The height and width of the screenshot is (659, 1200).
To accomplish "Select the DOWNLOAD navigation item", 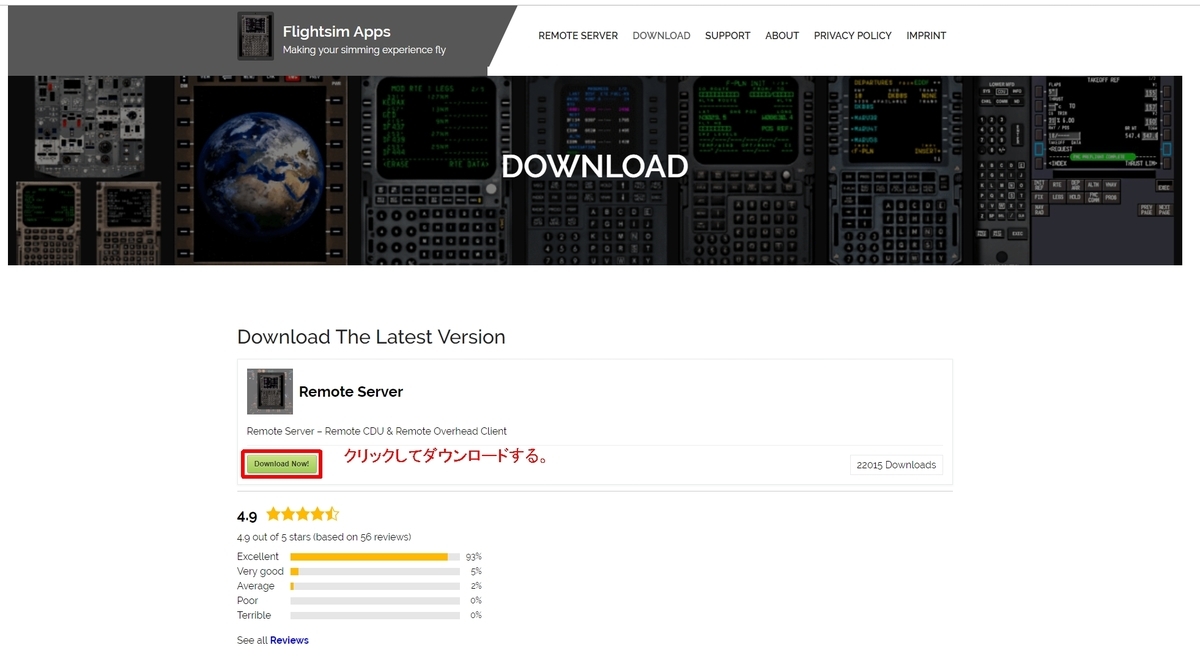I will (x=661, y=36).
